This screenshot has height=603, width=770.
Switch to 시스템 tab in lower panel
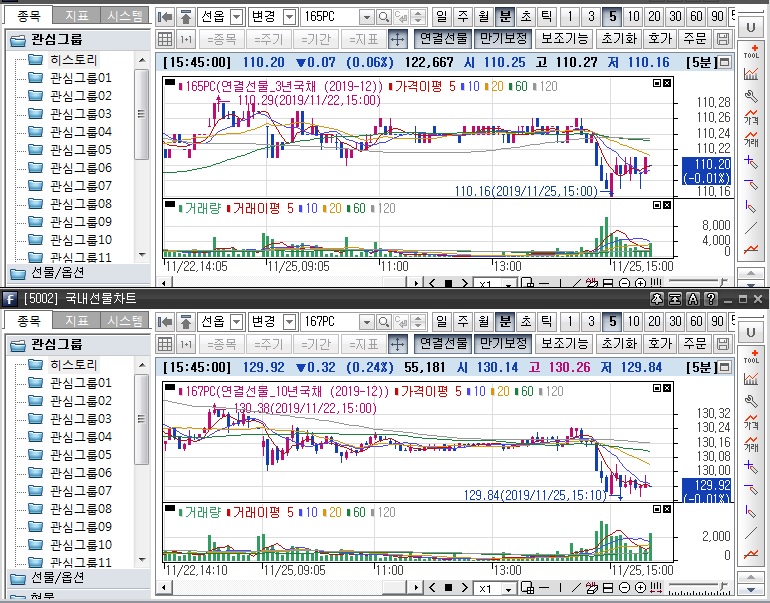[x=125, y=321]
